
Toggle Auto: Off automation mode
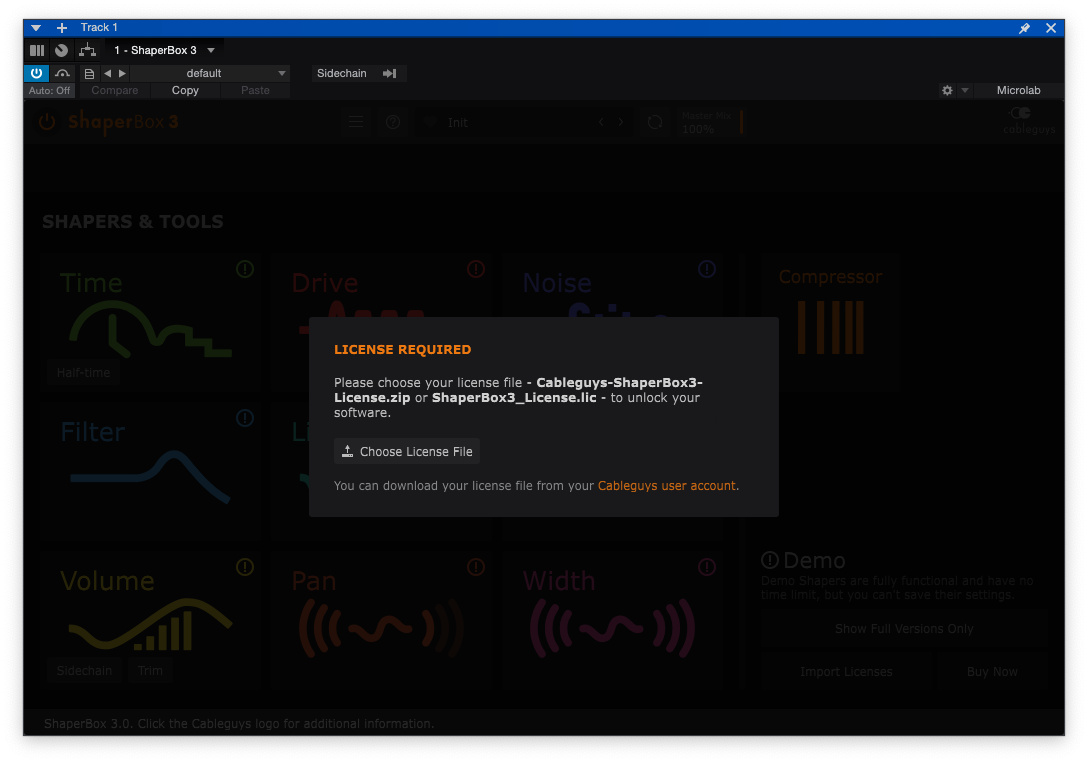(49, 90)
